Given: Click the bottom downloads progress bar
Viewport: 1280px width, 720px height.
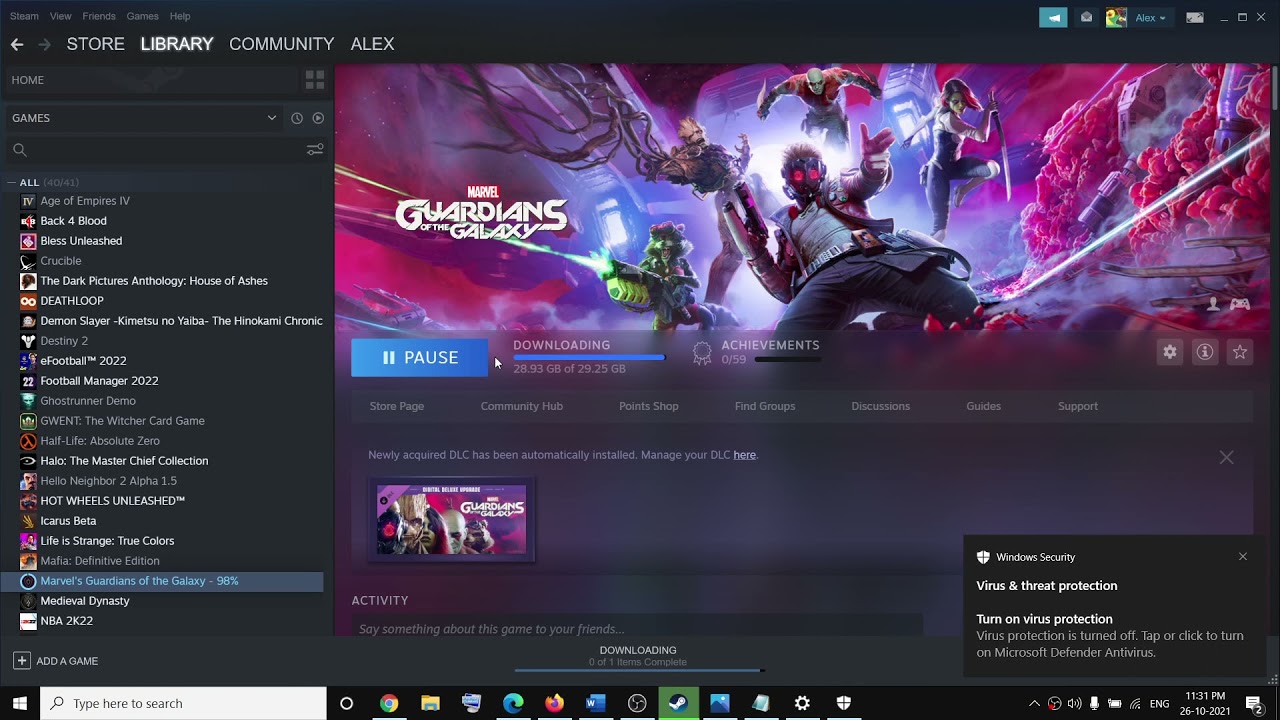Looking at the screenshot, I should click(638, 670).
